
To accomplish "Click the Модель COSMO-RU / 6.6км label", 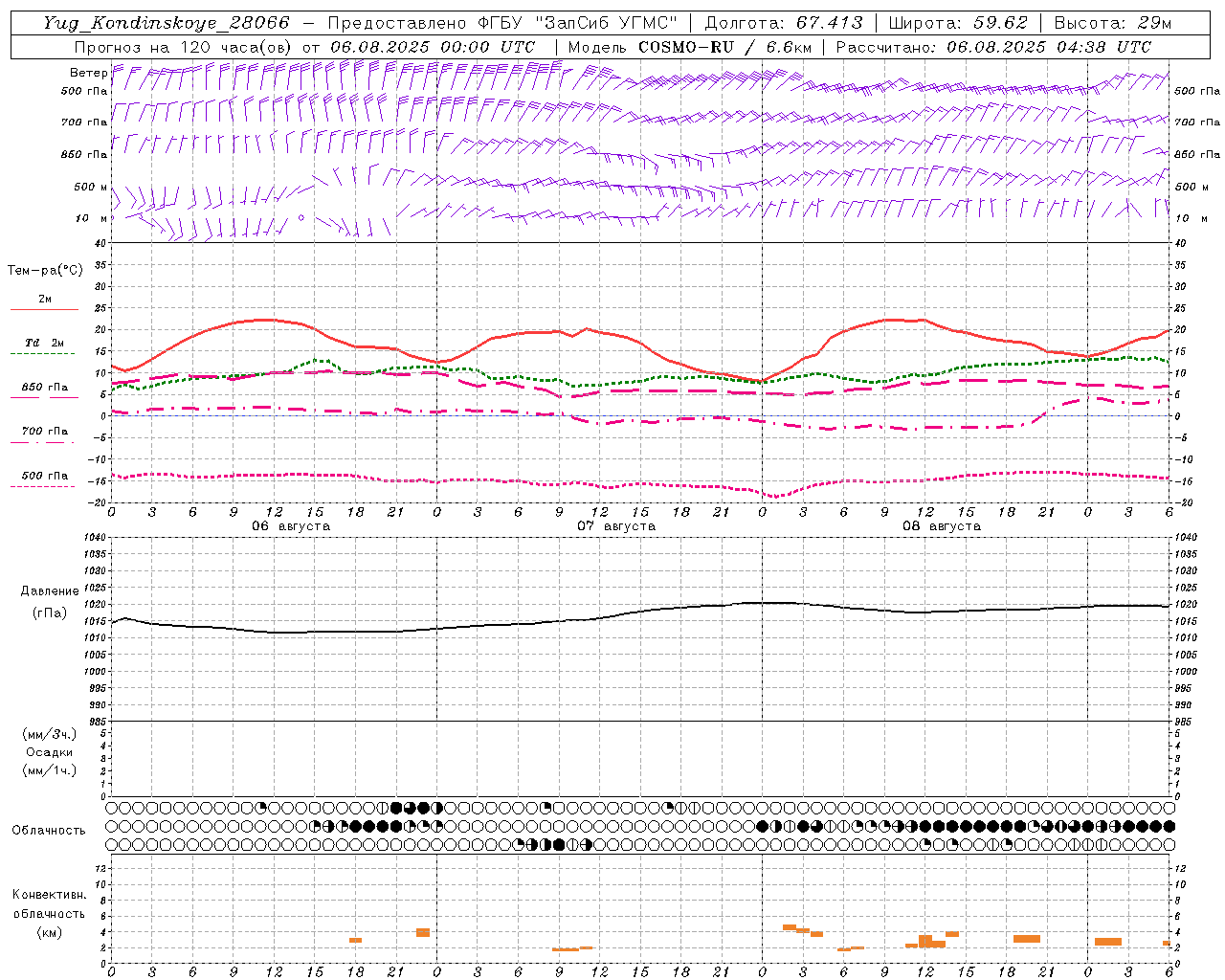I will tap(689, 47).
